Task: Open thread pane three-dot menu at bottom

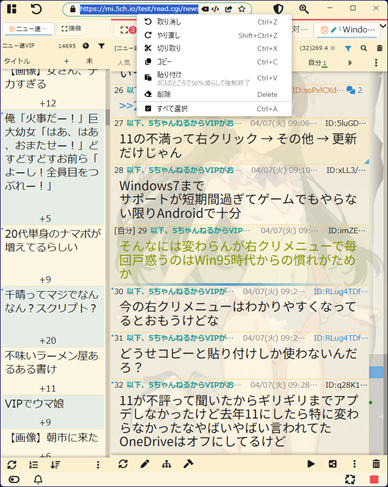Action: click(354, 464)
